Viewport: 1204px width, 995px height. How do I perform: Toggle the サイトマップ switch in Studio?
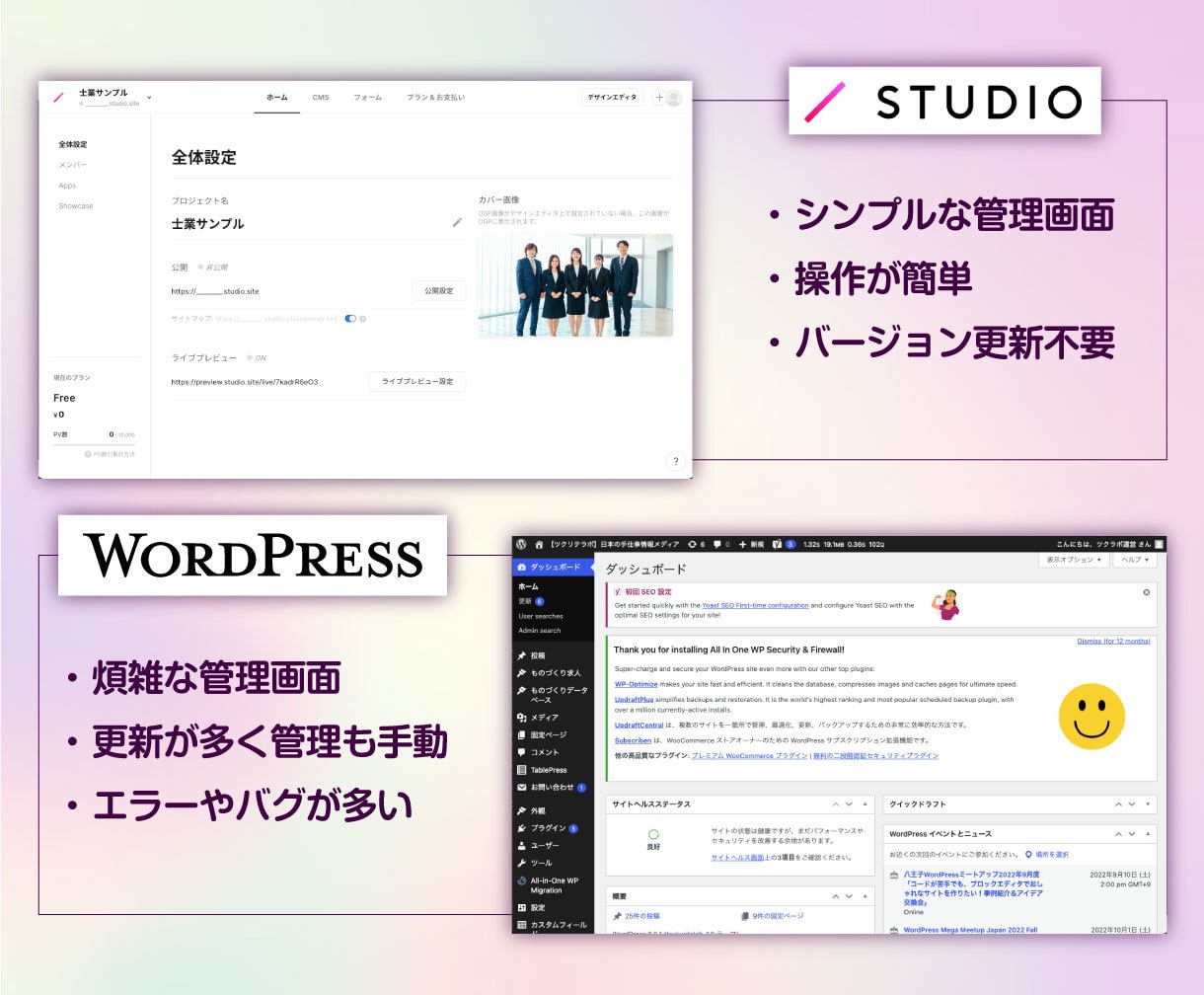(x=350, y=319)
